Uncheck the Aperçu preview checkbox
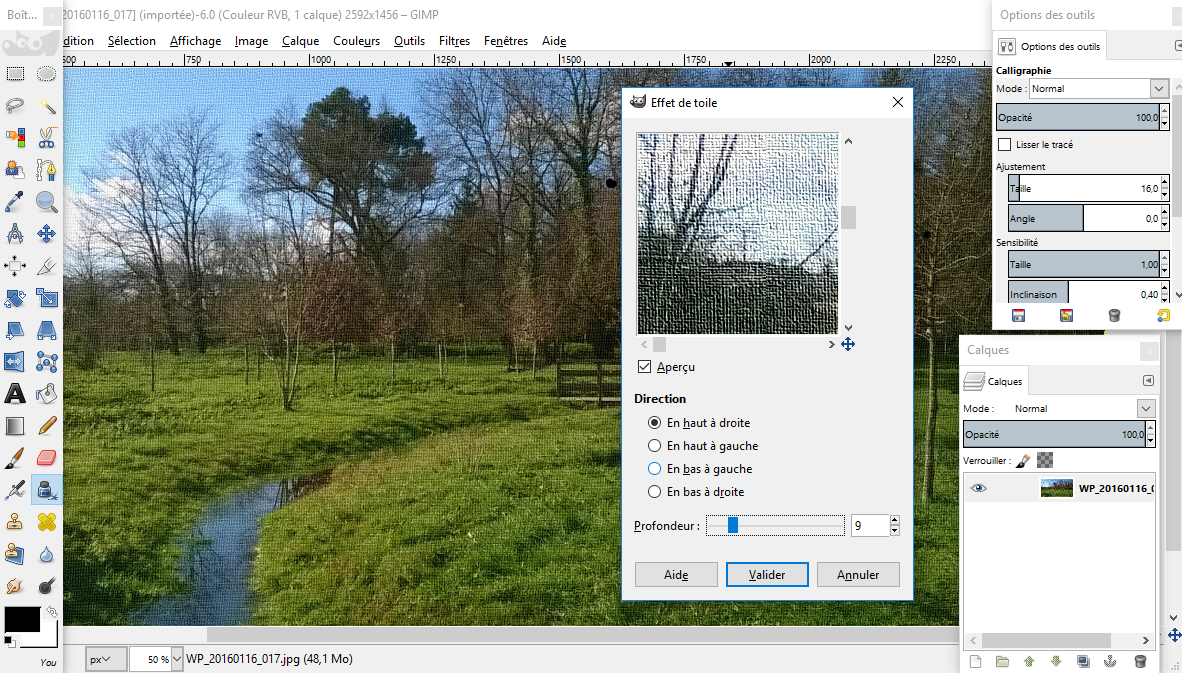The image size is (1182, 673). click(x=645, y=367)
